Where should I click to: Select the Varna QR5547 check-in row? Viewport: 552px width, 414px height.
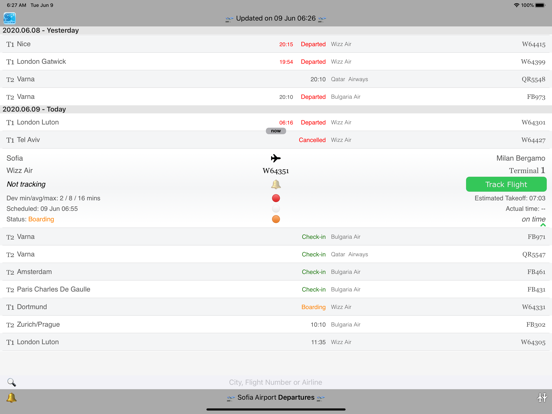[x=276, y=254]
